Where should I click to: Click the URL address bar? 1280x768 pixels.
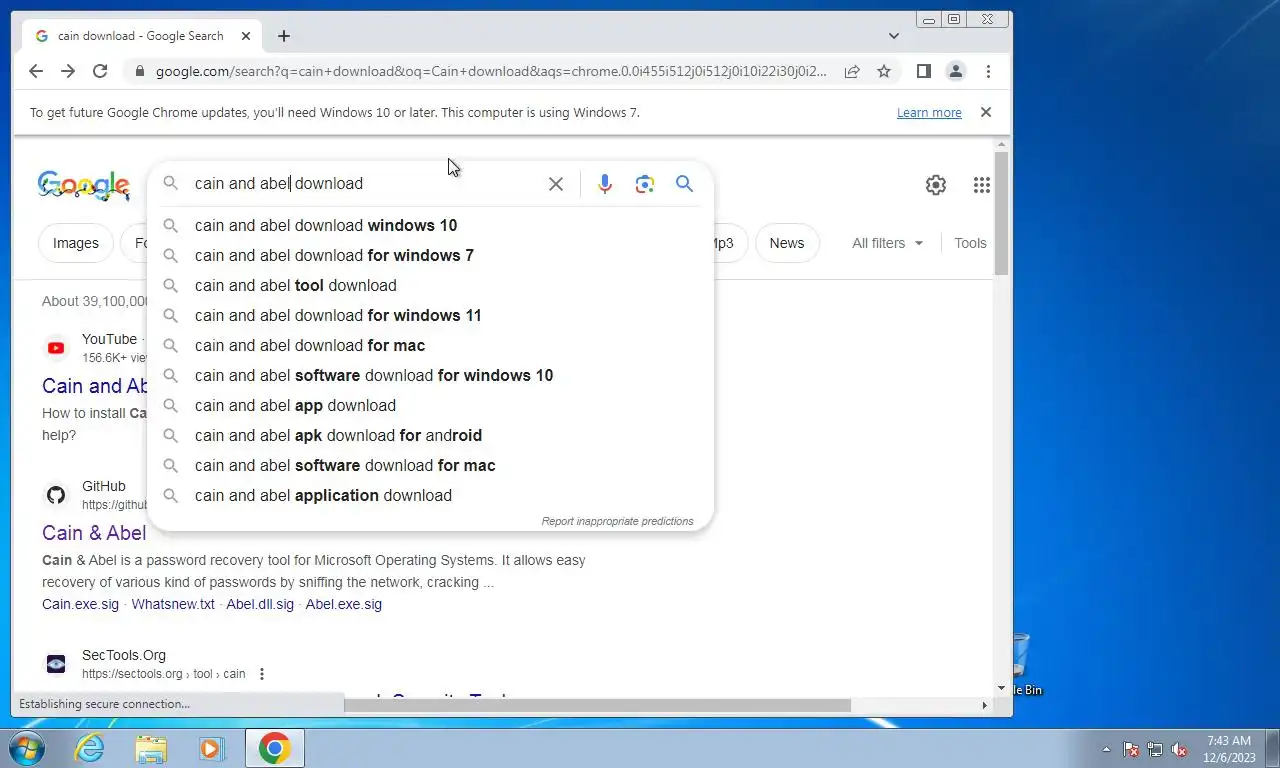pyautogui.click(x=491, y=71)
